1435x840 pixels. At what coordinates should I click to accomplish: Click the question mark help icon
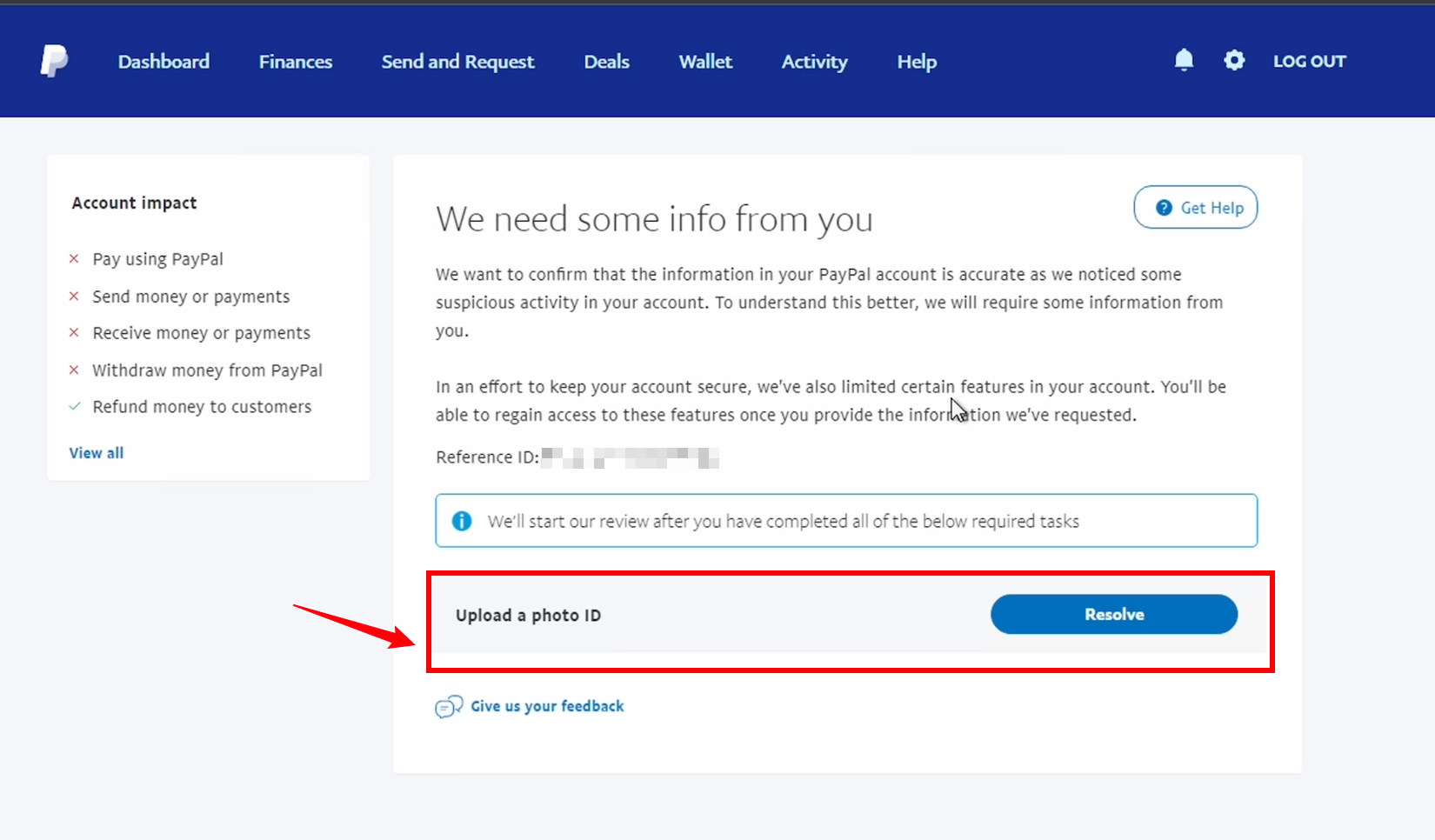[x=1164, y=208]
